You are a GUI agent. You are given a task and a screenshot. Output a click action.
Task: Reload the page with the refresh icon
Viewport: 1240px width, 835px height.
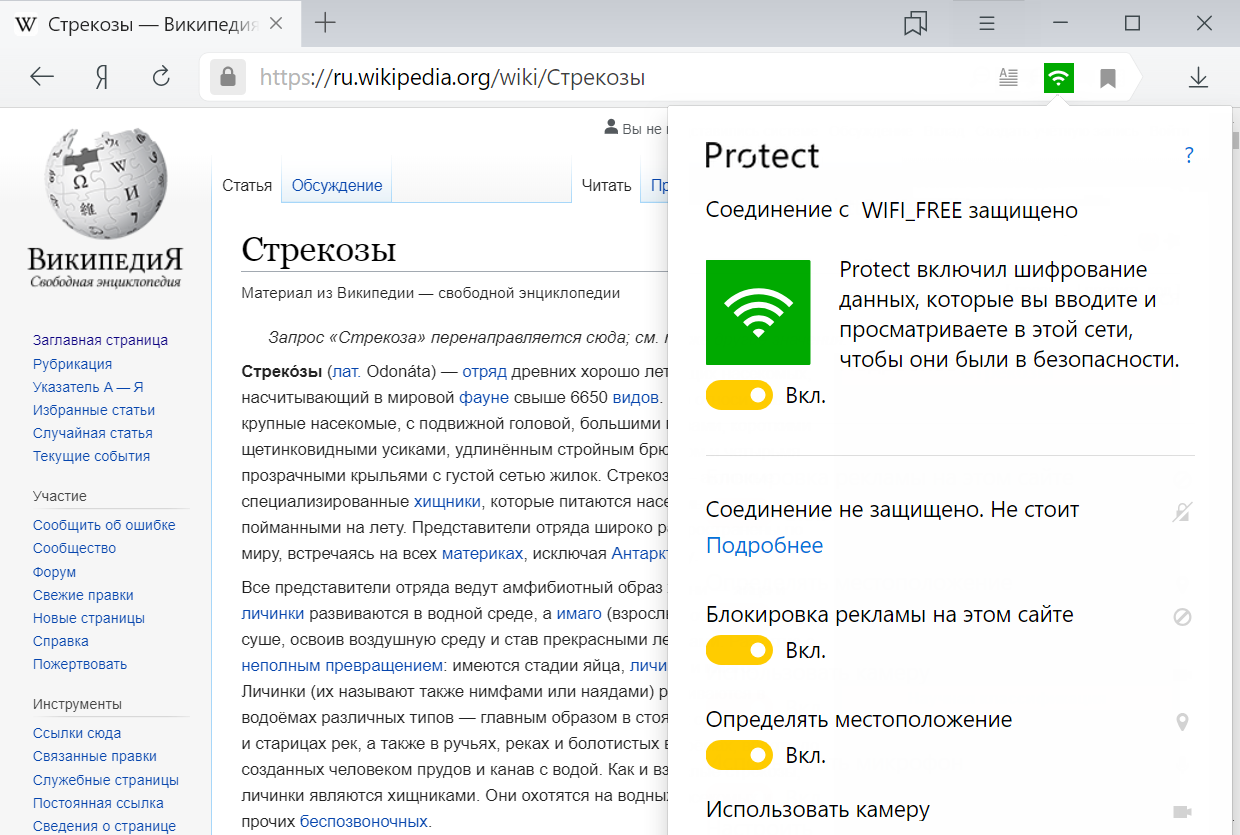point(160,77)
